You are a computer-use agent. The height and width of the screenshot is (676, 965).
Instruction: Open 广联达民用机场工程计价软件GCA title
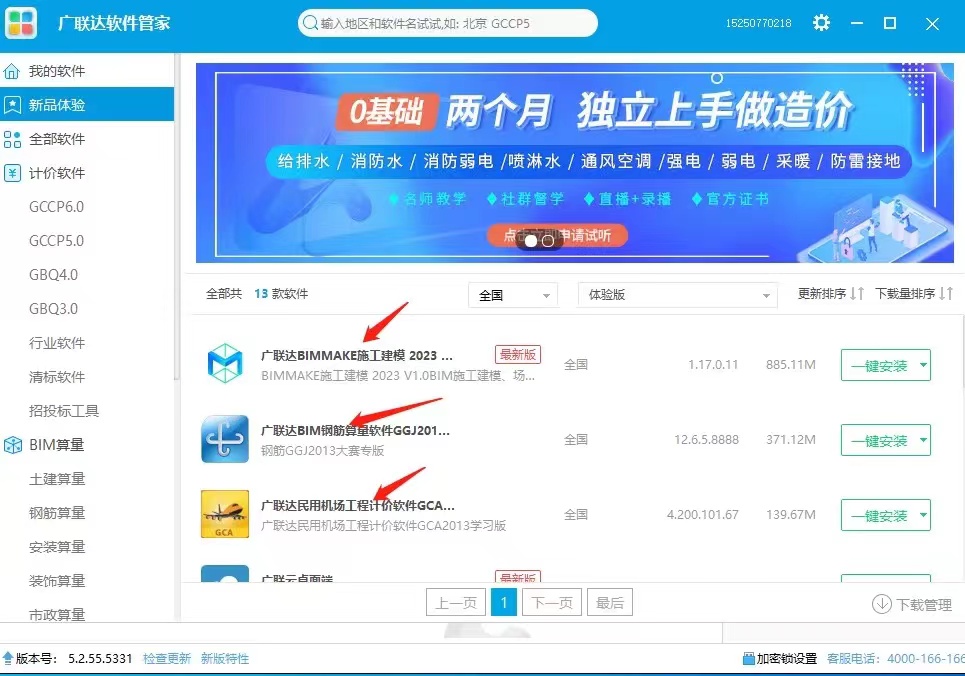358,505
